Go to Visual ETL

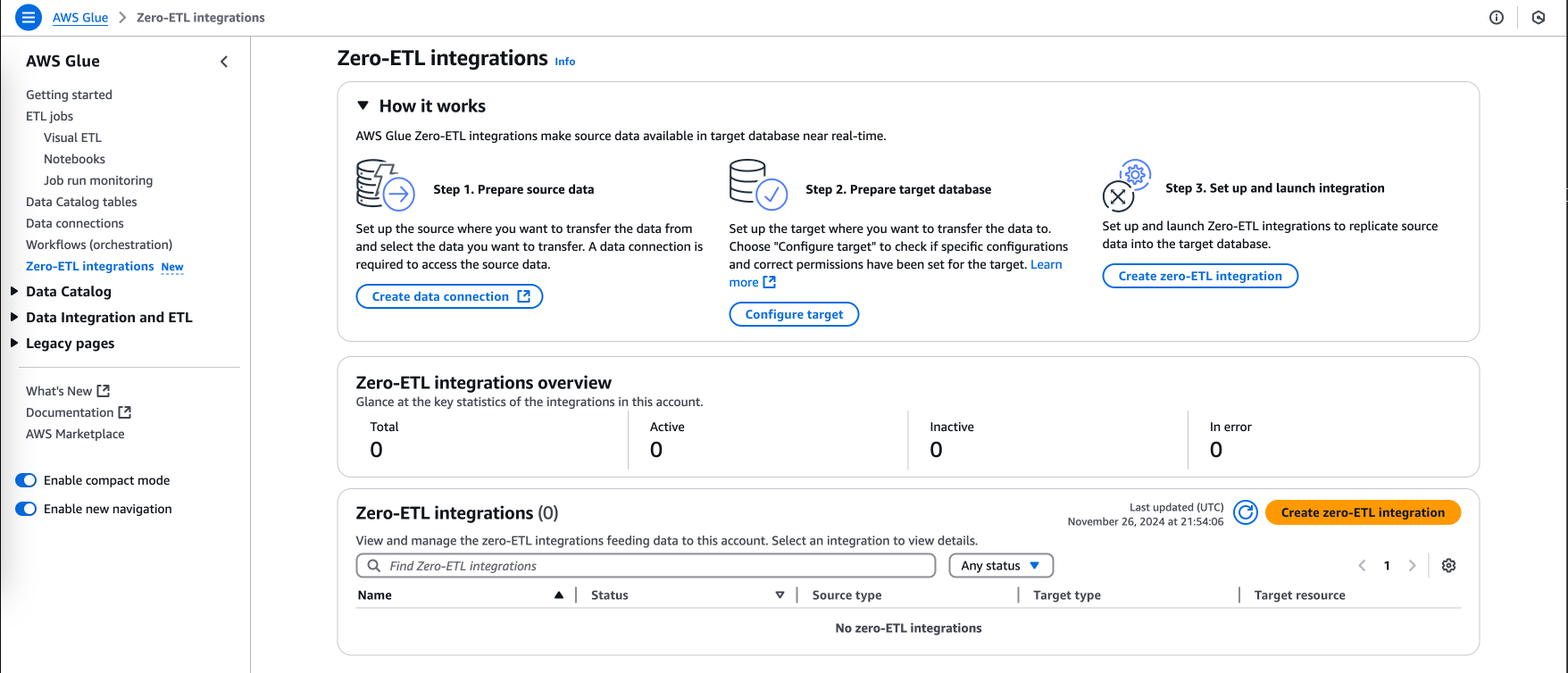click(72, 137)
